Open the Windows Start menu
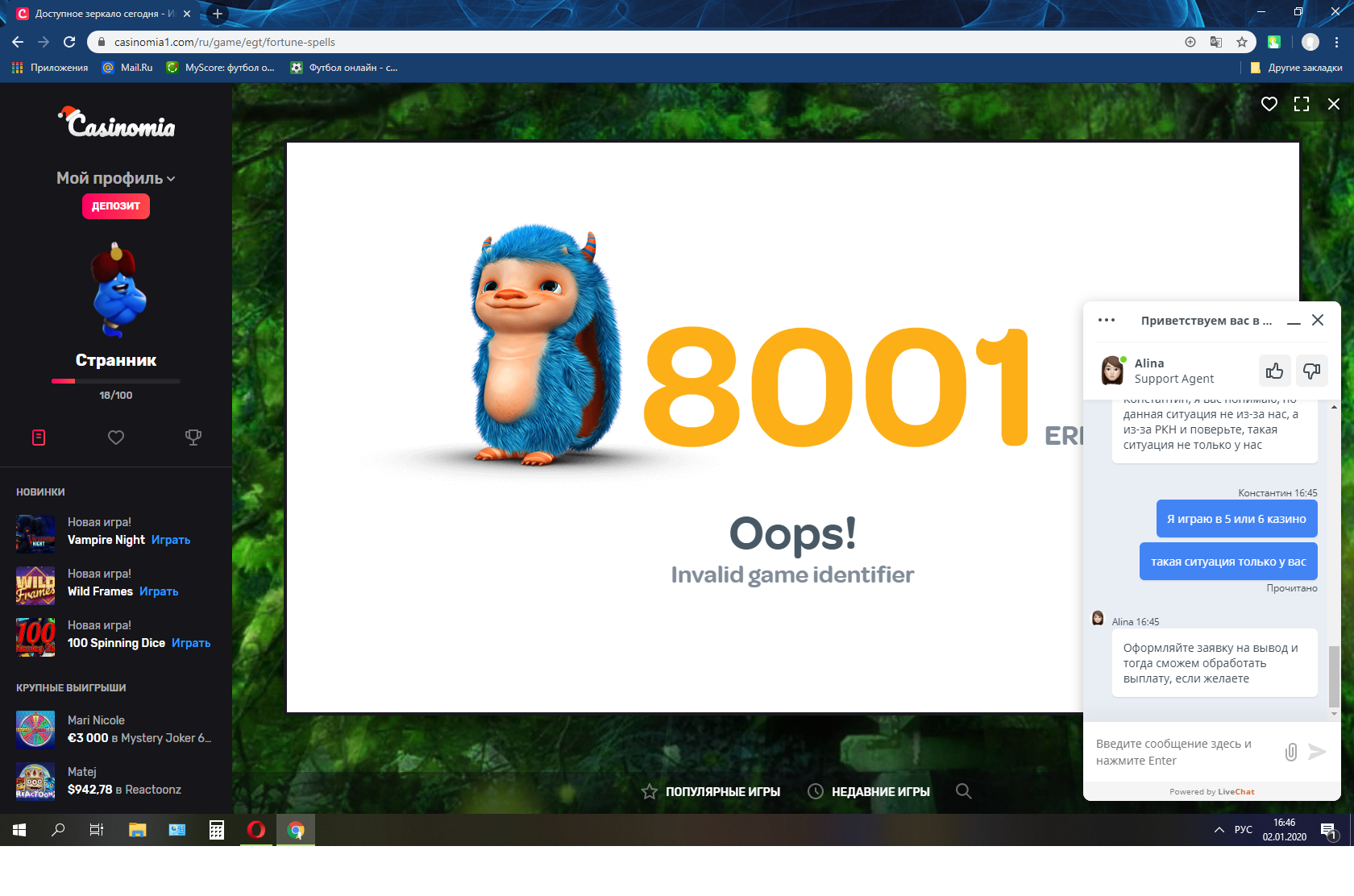 click(19, 830)
